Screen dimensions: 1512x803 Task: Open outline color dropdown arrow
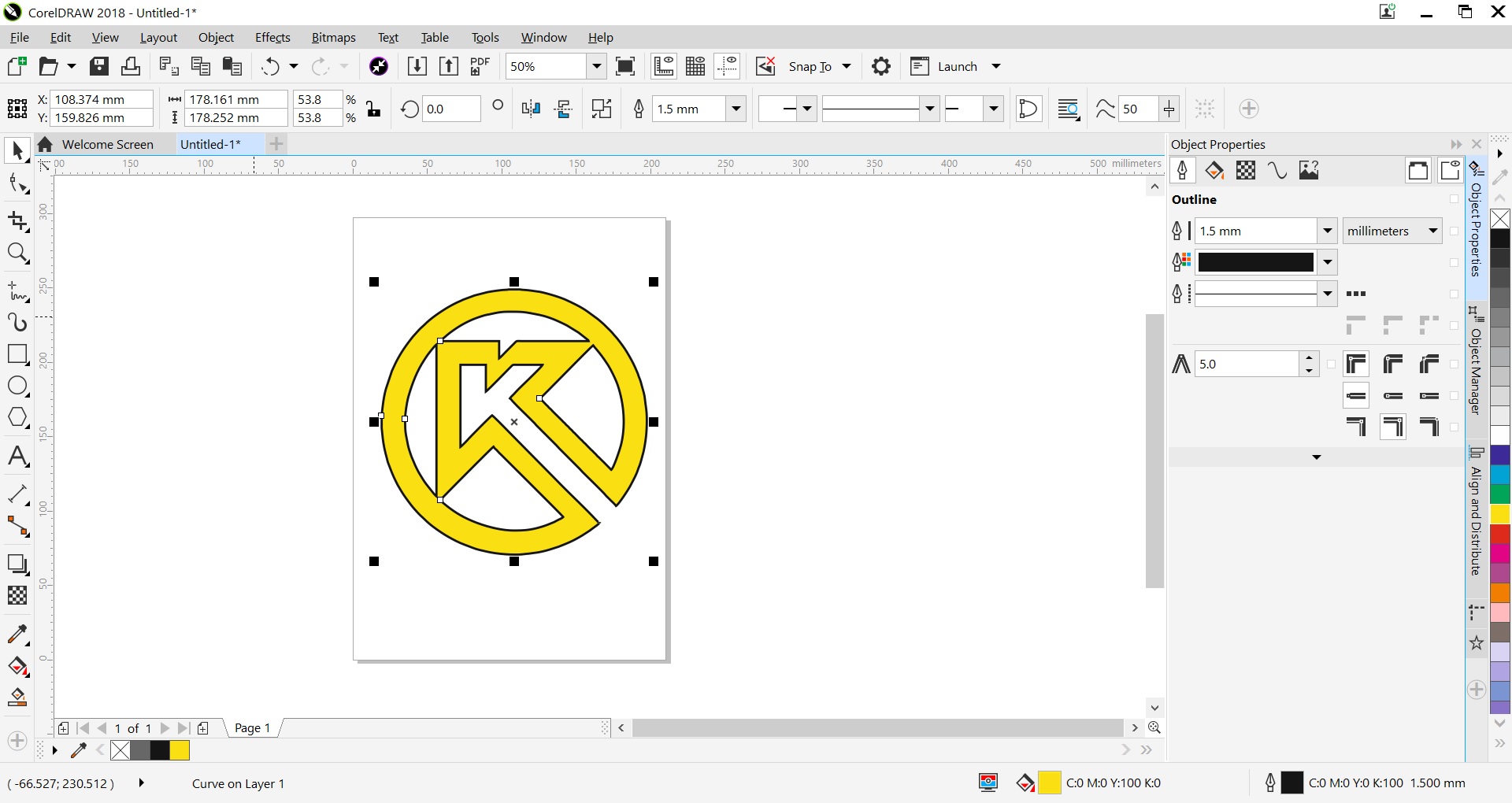[1328, 262]
